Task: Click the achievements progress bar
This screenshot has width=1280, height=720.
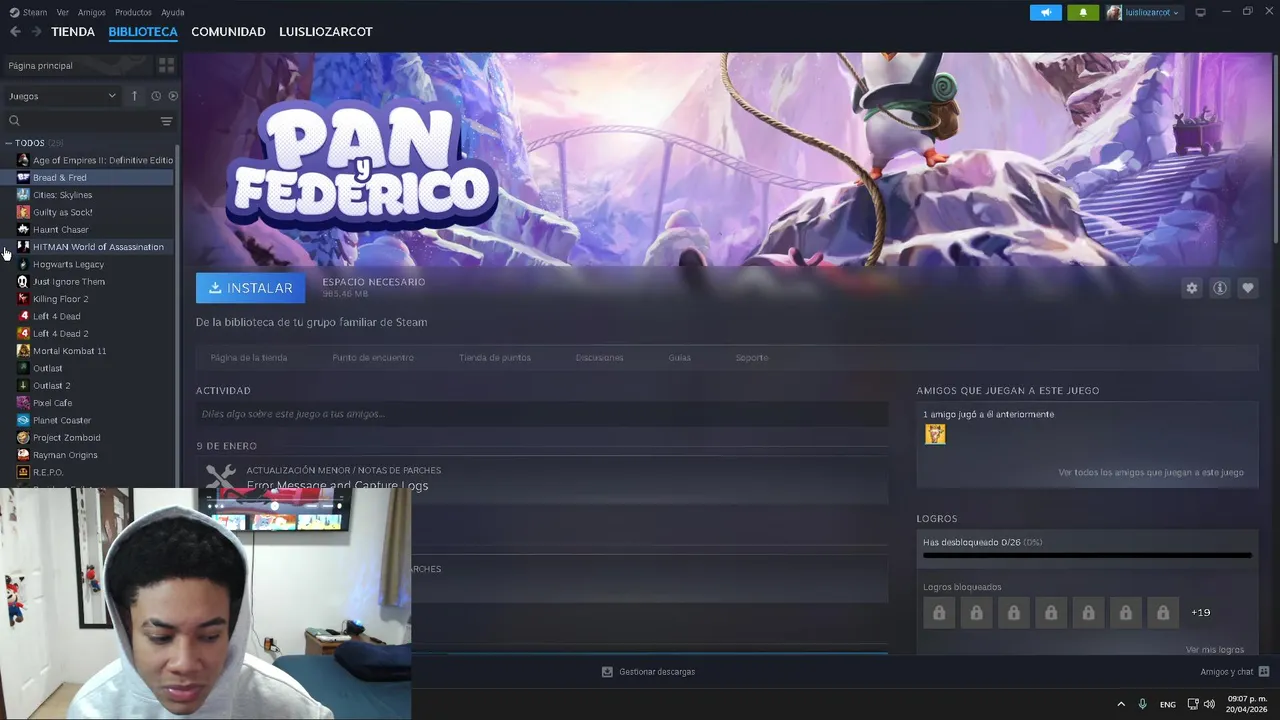Action: tap(1087, 555)
